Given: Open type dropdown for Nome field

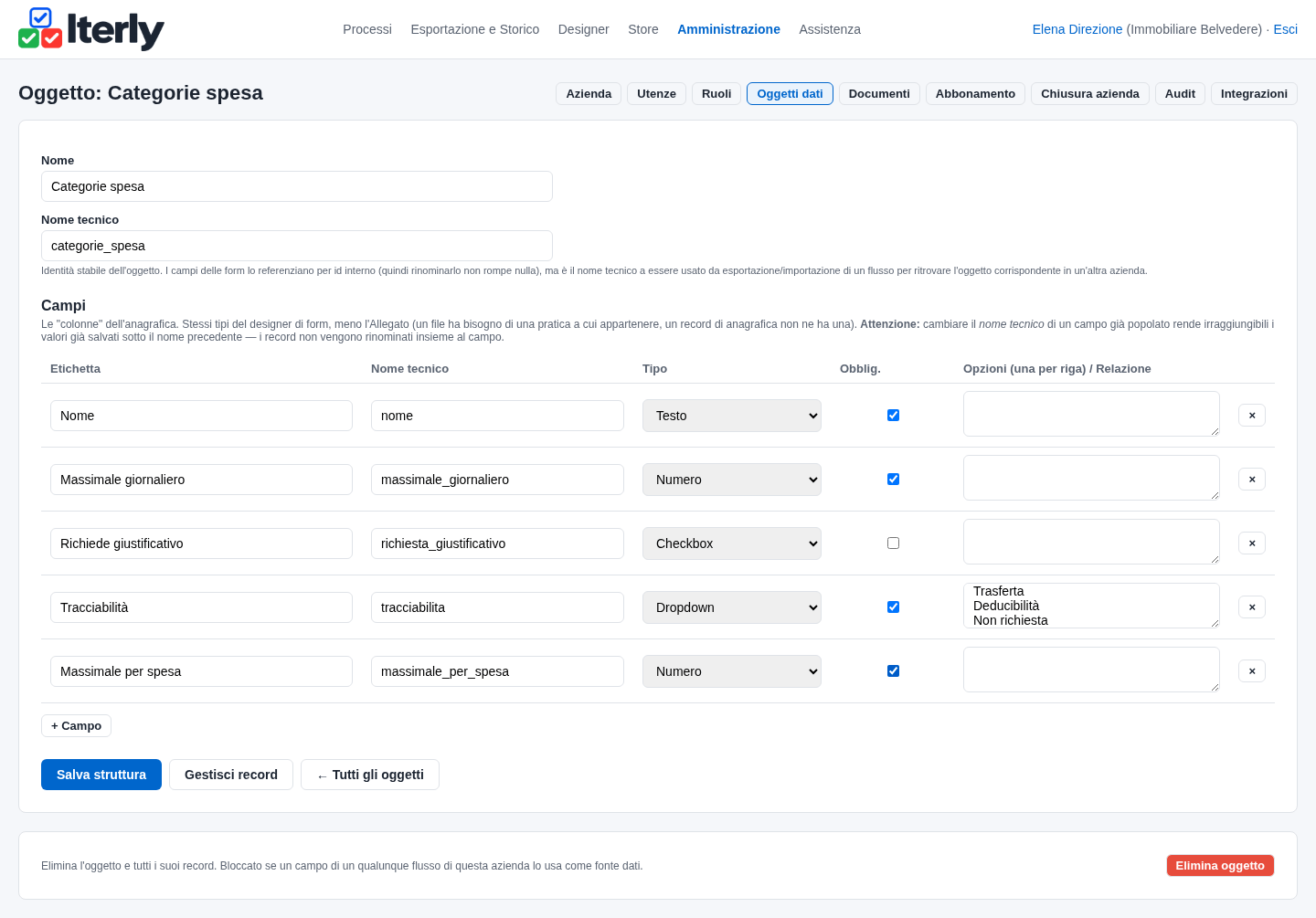Looking at the screenshot, I should 732,416.
